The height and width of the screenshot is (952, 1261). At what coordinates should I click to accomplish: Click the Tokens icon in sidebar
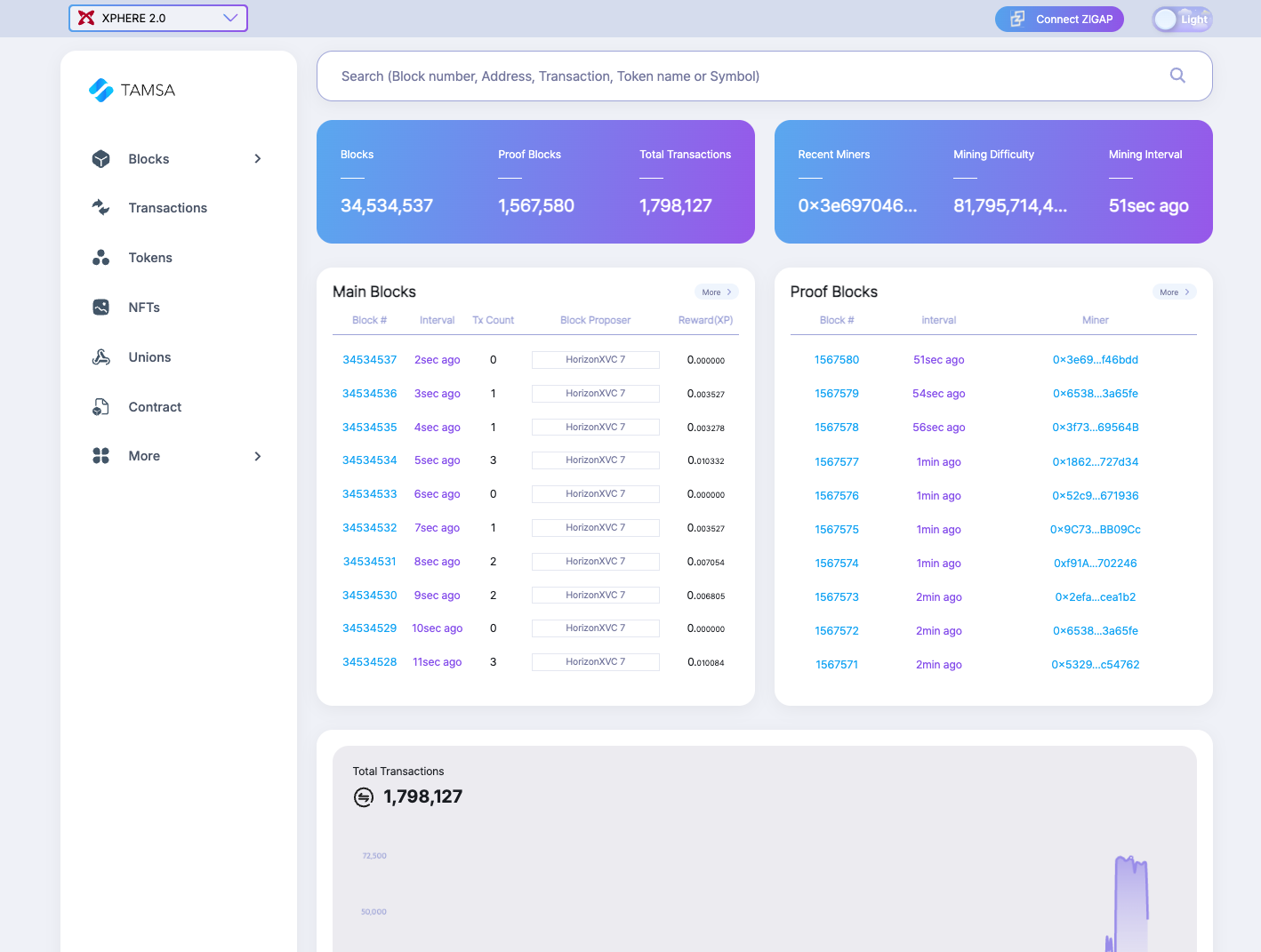[x=101, y=258]
